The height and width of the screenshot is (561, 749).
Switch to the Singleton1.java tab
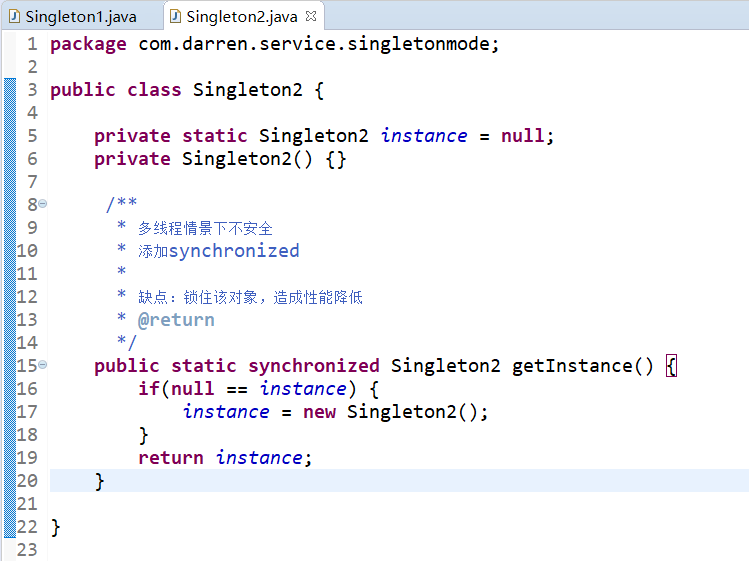coord(80,17)
